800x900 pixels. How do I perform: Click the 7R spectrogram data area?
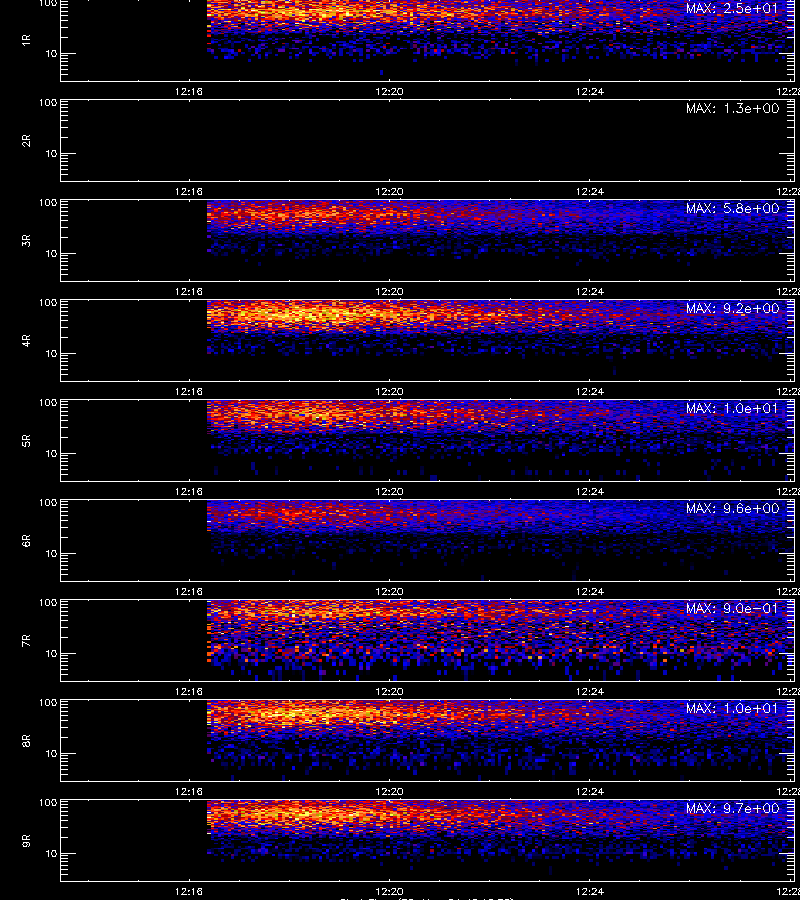coord(500,640)
